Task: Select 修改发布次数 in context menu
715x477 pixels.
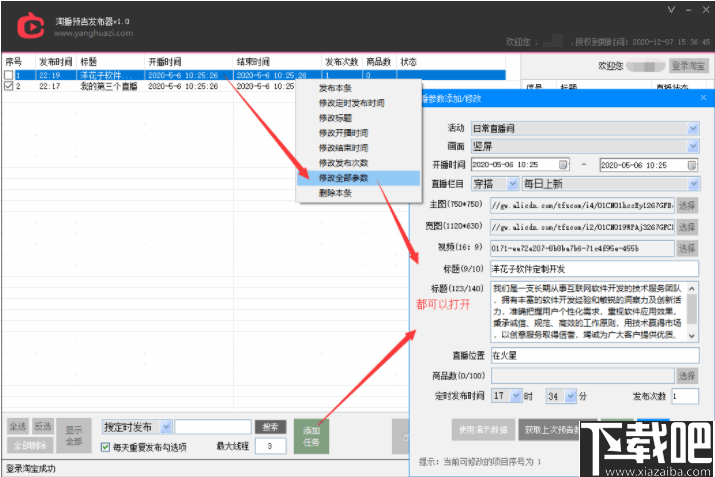Action: click(343, 163)
